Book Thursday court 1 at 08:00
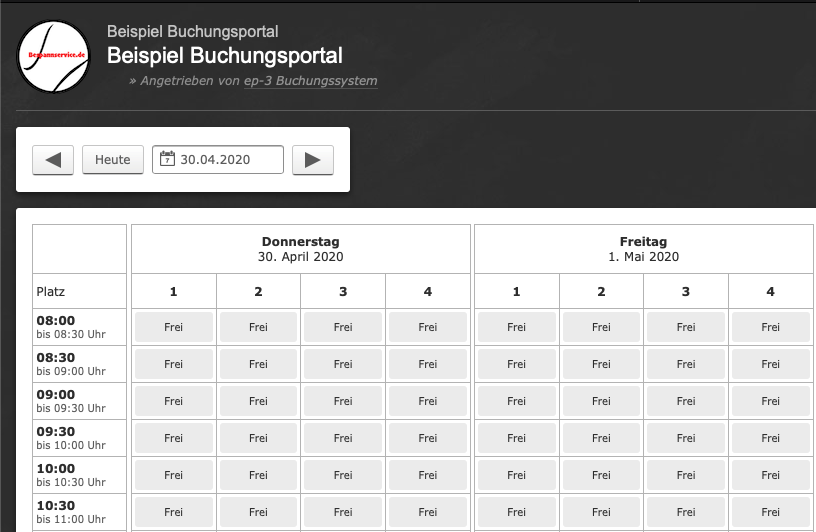 [173, 327]
